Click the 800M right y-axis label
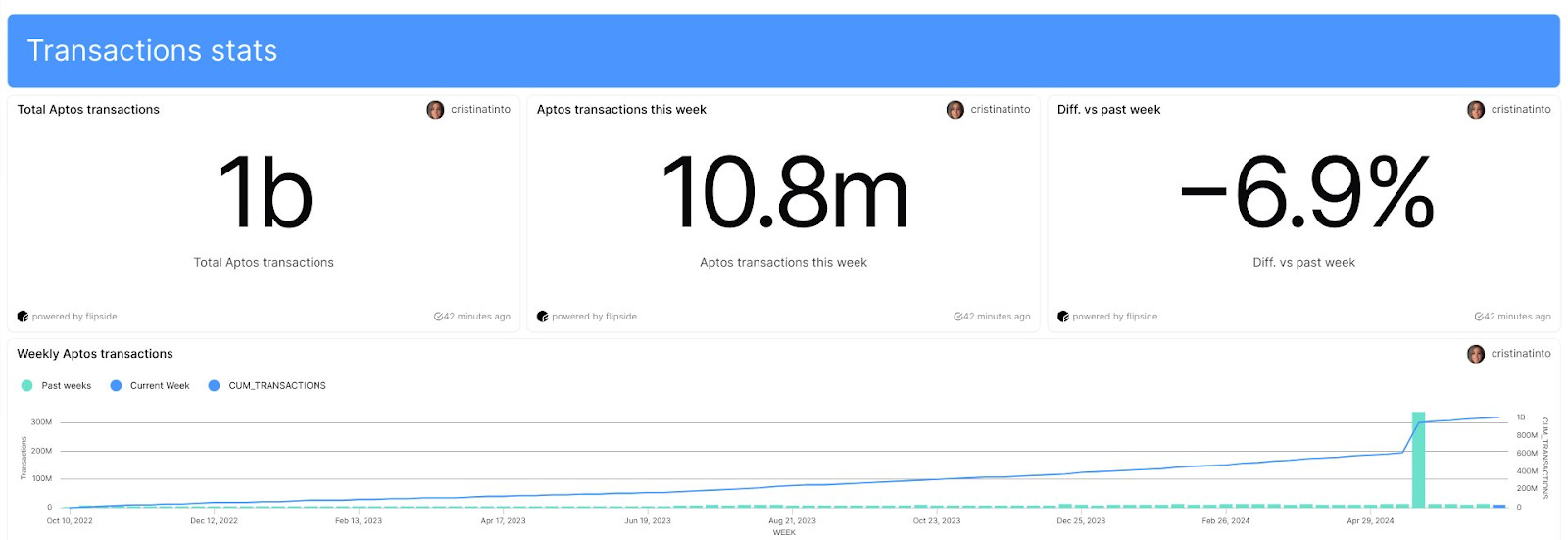The height and width of the screenshot is (540, 1568). (1527, 435)
